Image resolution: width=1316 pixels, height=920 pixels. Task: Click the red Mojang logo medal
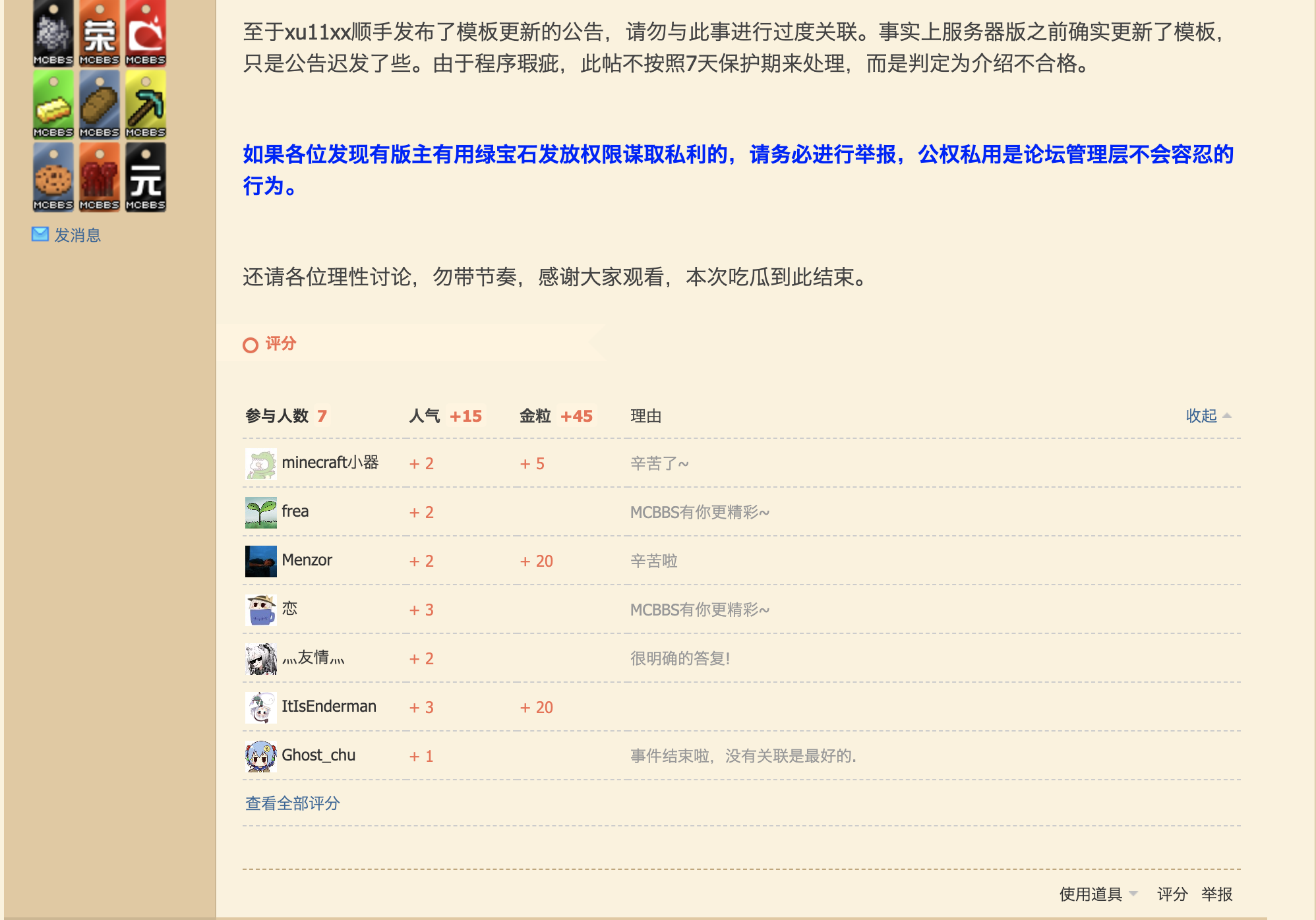146,32
